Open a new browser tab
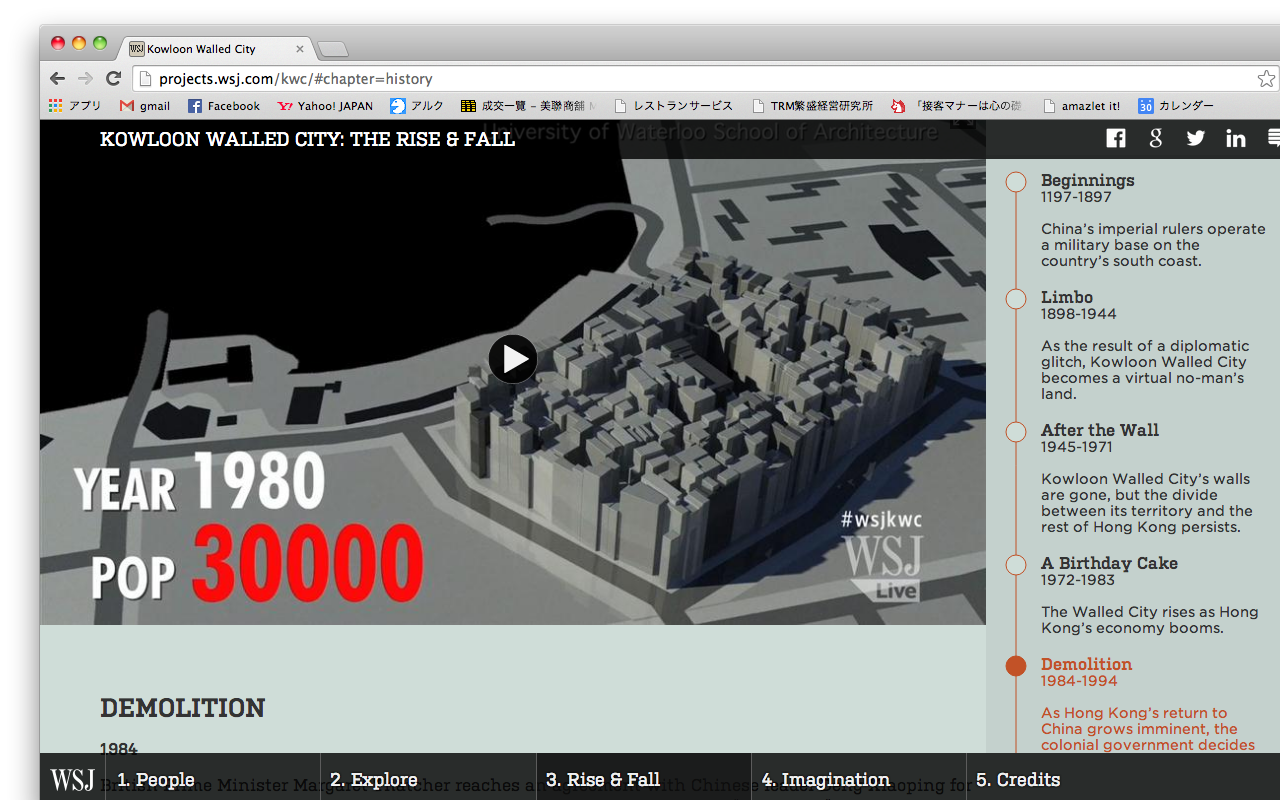This screenshot has width=1280, height=800. pyautogui.click(x=333, y=48)
